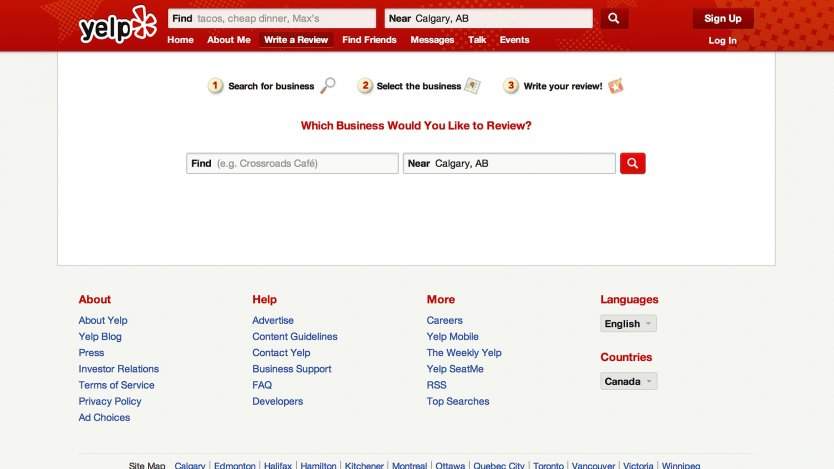Image resolution: width=834 pixels, height=469 pixels.
Task: Open Write a Review nav tab
Action: click(x=296, y=40)
